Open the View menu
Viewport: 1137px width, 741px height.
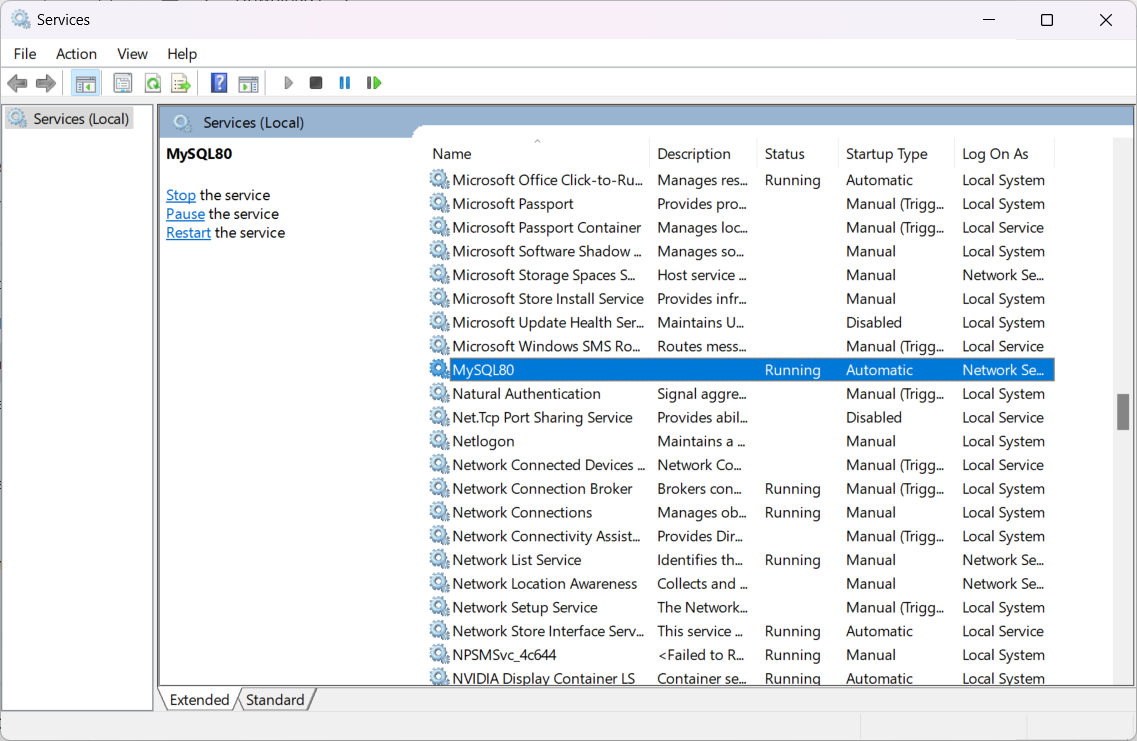[x=132, y=53]
